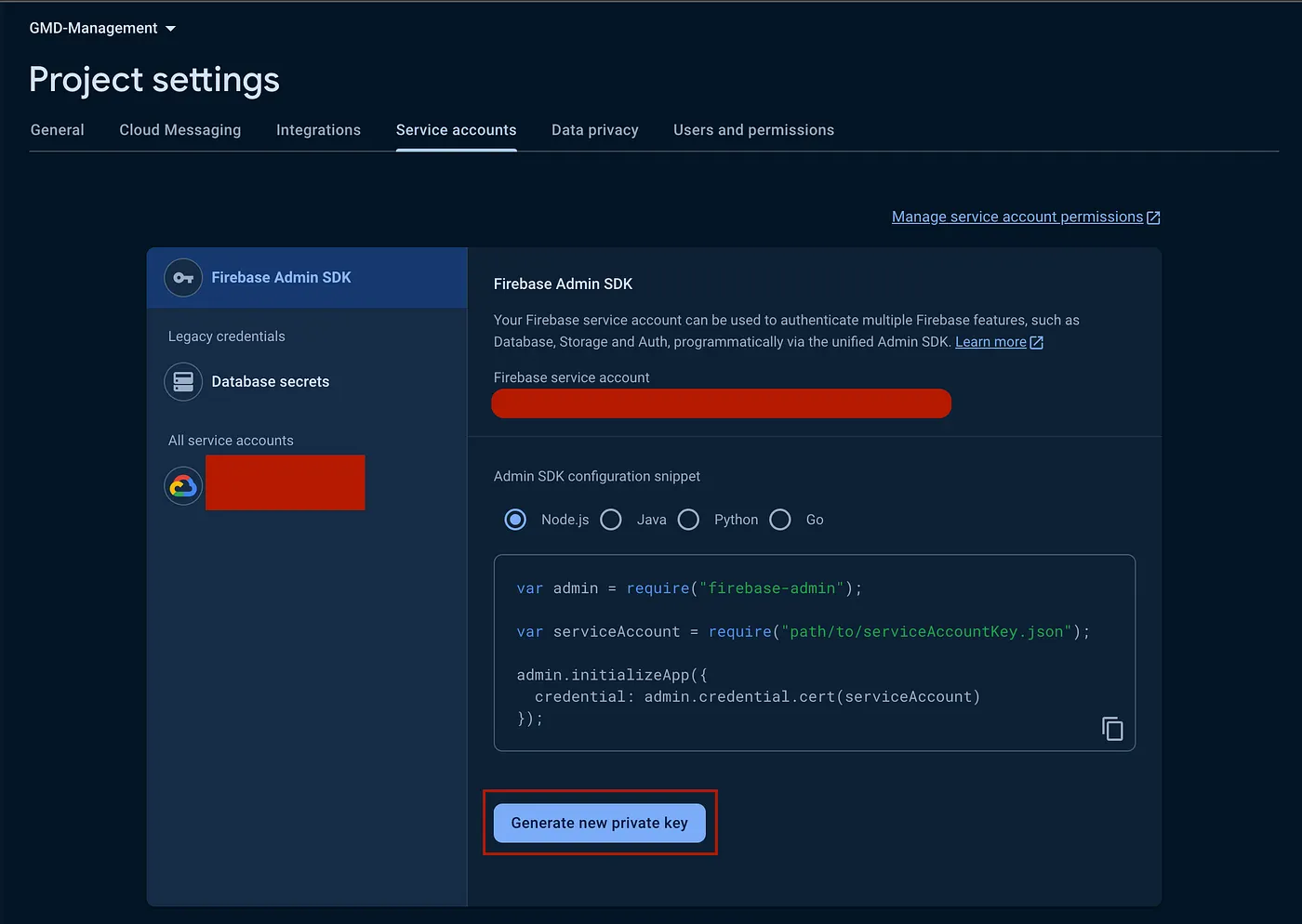The height and width of the screenshot is (924, 1302).
Task: Open the GMD-Management project dropdown
Action: 102,29
